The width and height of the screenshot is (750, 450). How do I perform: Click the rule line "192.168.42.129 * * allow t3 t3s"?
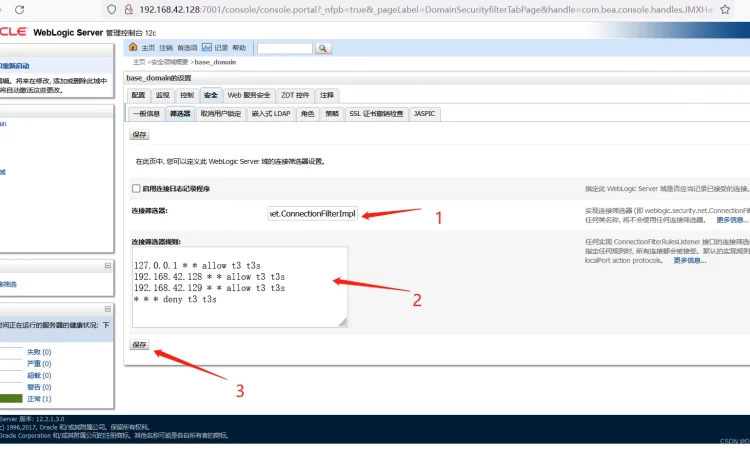pyautogui.click(x=210, y=288)
